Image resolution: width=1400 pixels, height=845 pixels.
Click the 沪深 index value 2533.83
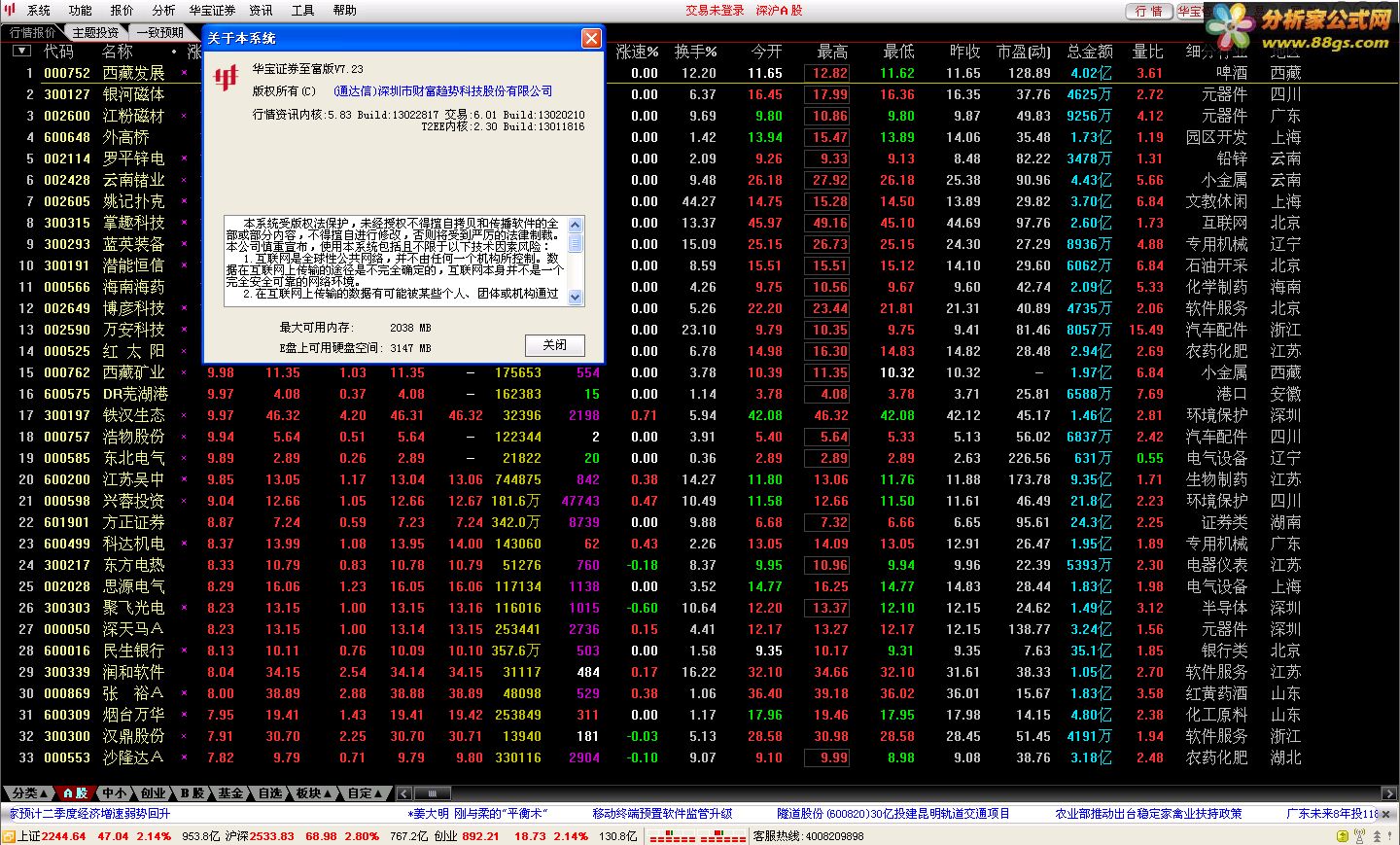point(271,836)
